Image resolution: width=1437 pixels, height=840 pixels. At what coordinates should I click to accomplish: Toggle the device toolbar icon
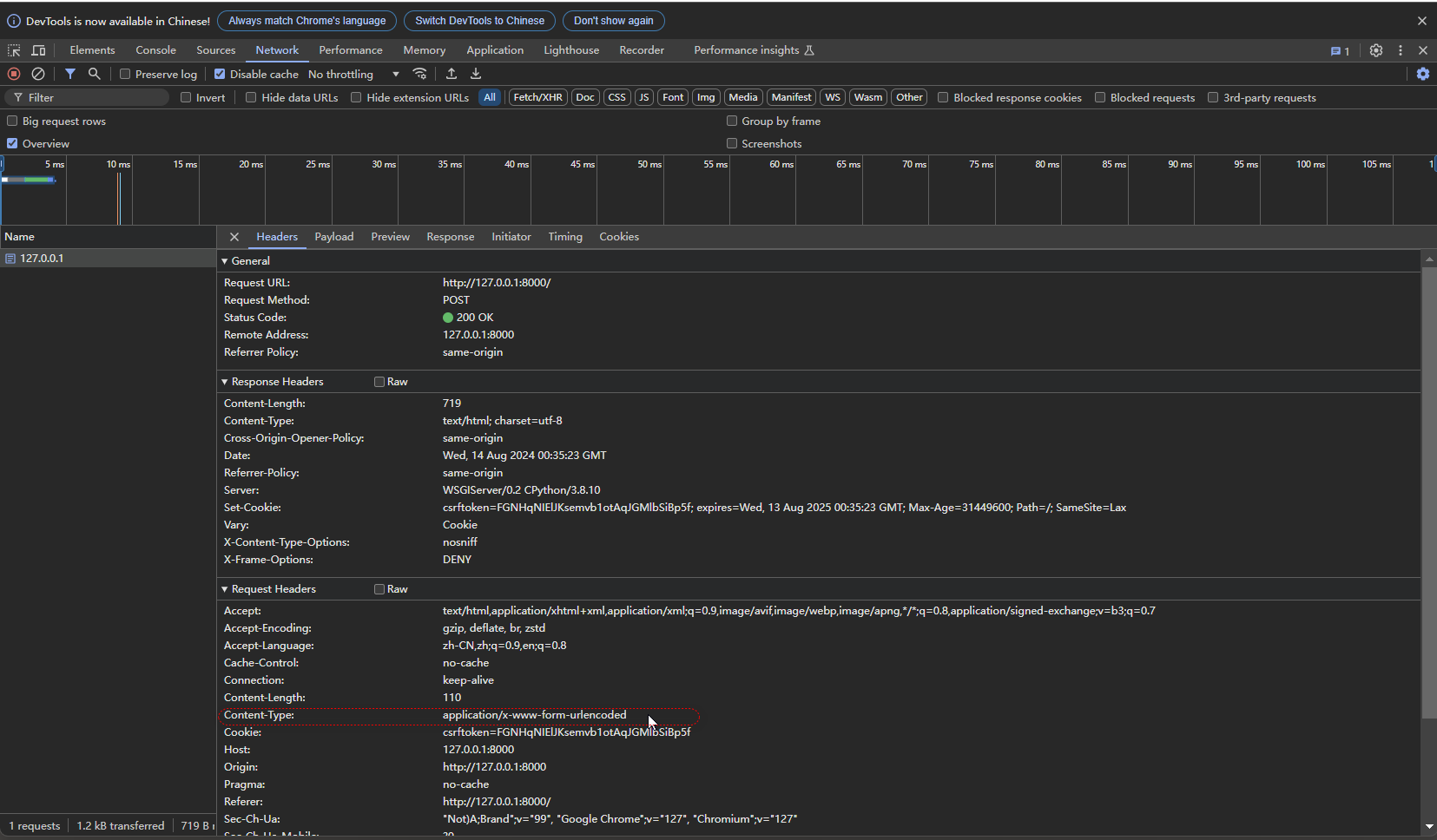38,50
